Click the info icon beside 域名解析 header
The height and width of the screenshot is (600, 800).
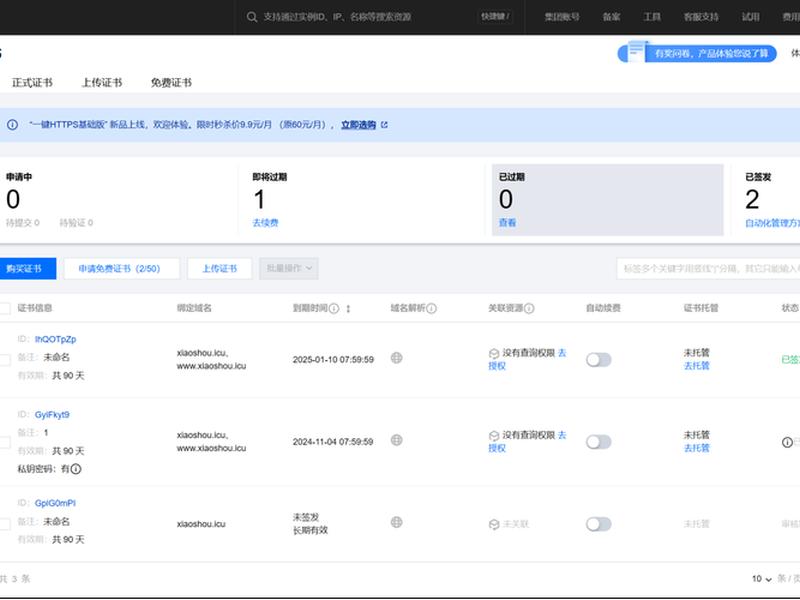[431, 308]
